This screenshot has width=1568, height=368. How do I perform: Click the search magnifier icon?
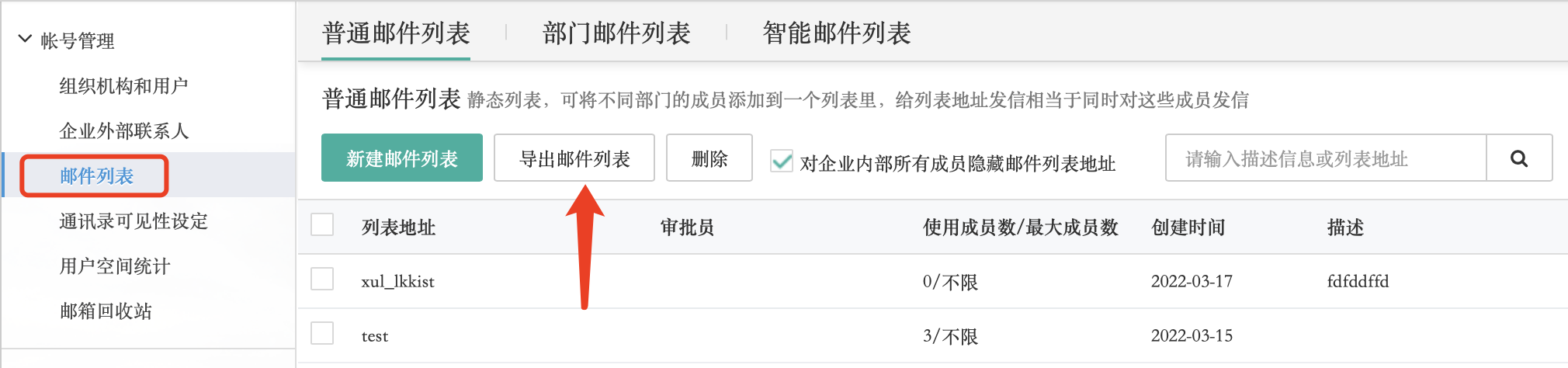coord(1519,158)
